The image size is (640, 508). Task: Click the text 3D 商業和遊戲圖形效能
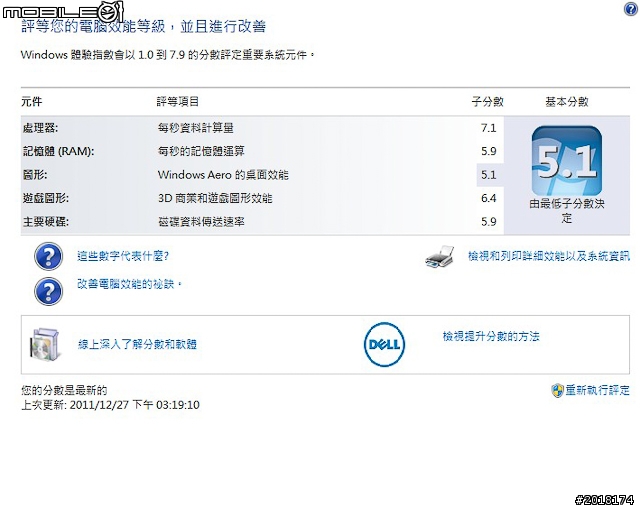pos(215,198)
